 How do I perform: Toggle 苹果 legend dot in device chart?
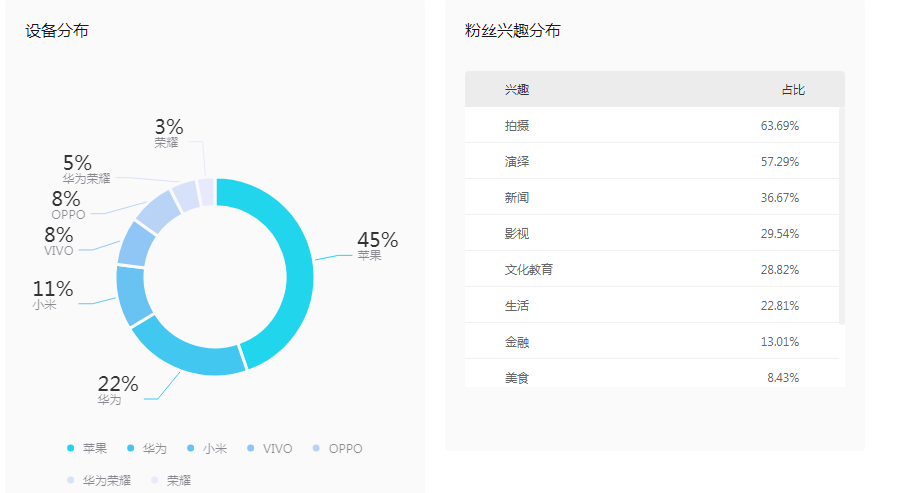[71, 448]
